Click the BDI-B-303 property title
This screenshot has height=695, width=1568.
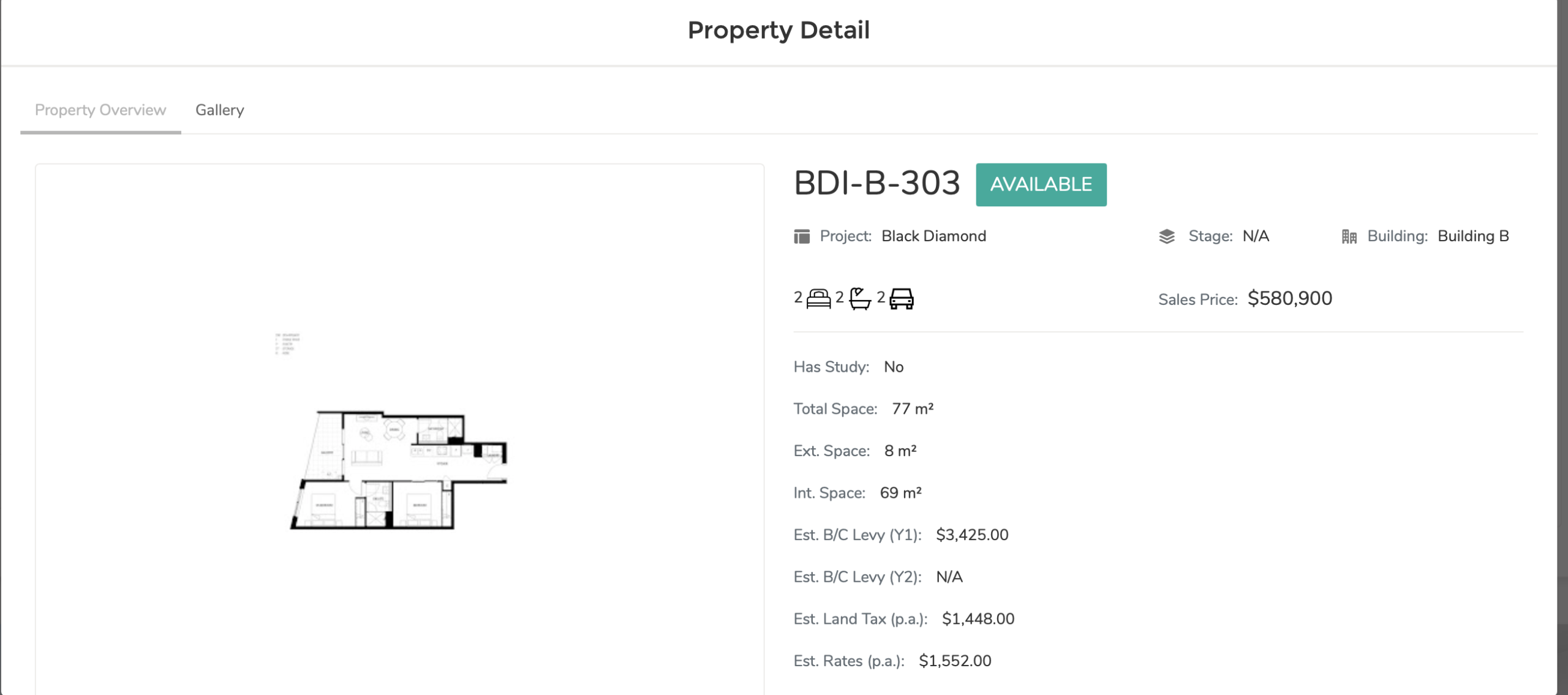(x=876, y=183)
